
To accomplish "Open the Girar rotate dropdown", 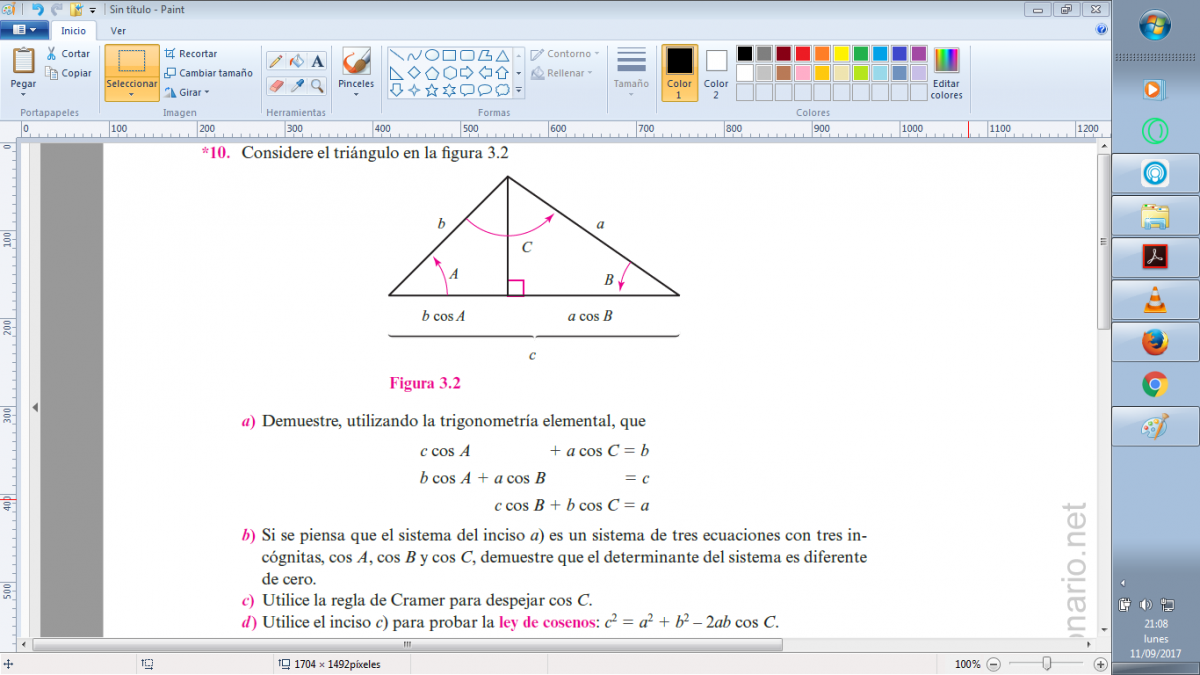I will click(187, 92).
